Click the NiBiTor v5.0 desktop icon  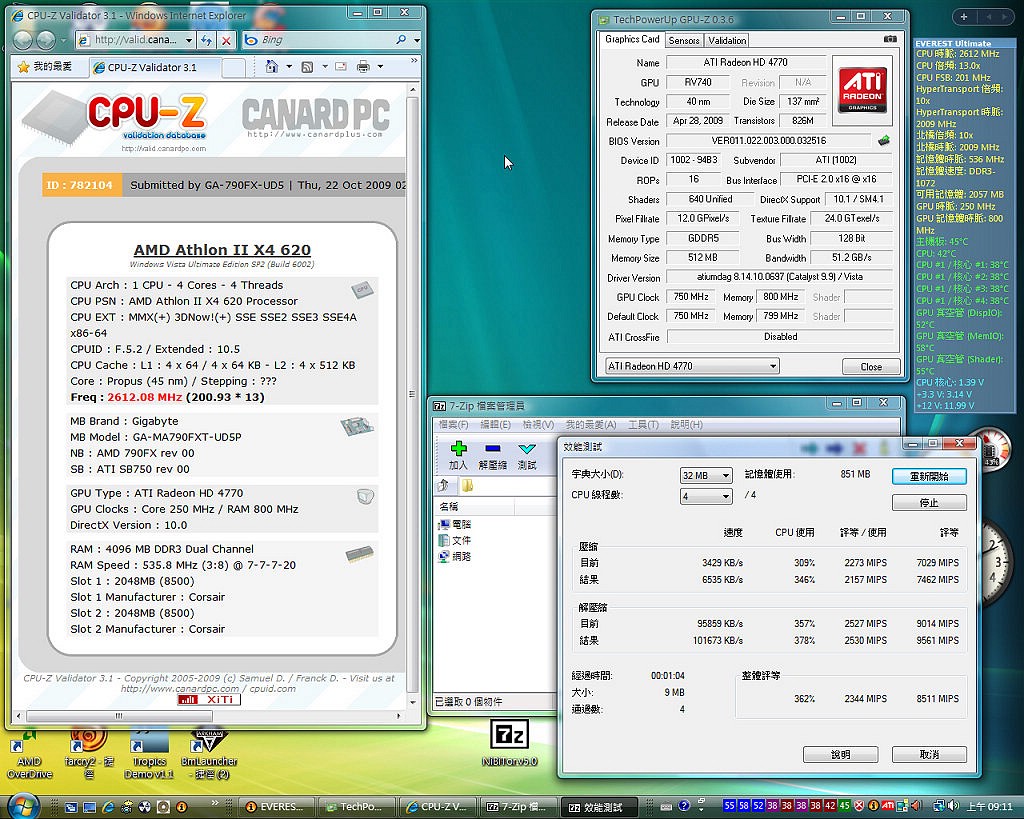click(x=509, y=743)
